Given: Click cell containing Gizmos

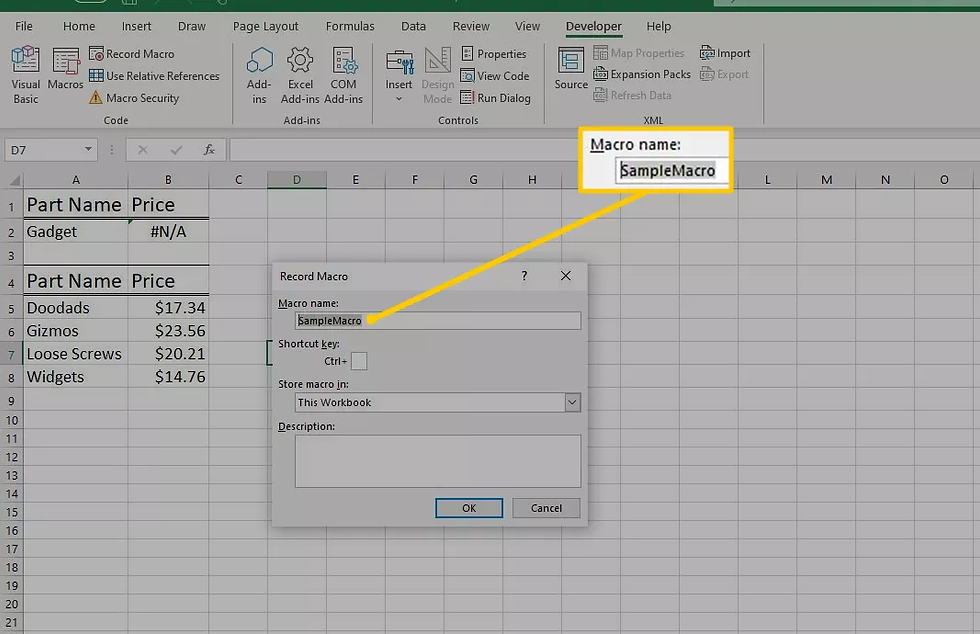Looking at the screenshot, I should pyautogui.click(x=76, y=331).
